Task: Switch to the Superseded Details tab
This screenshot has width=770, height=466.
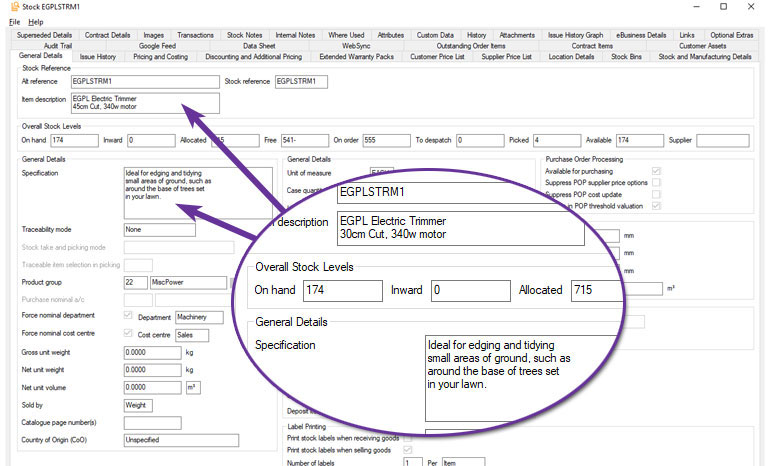Action: coord(44,35)
